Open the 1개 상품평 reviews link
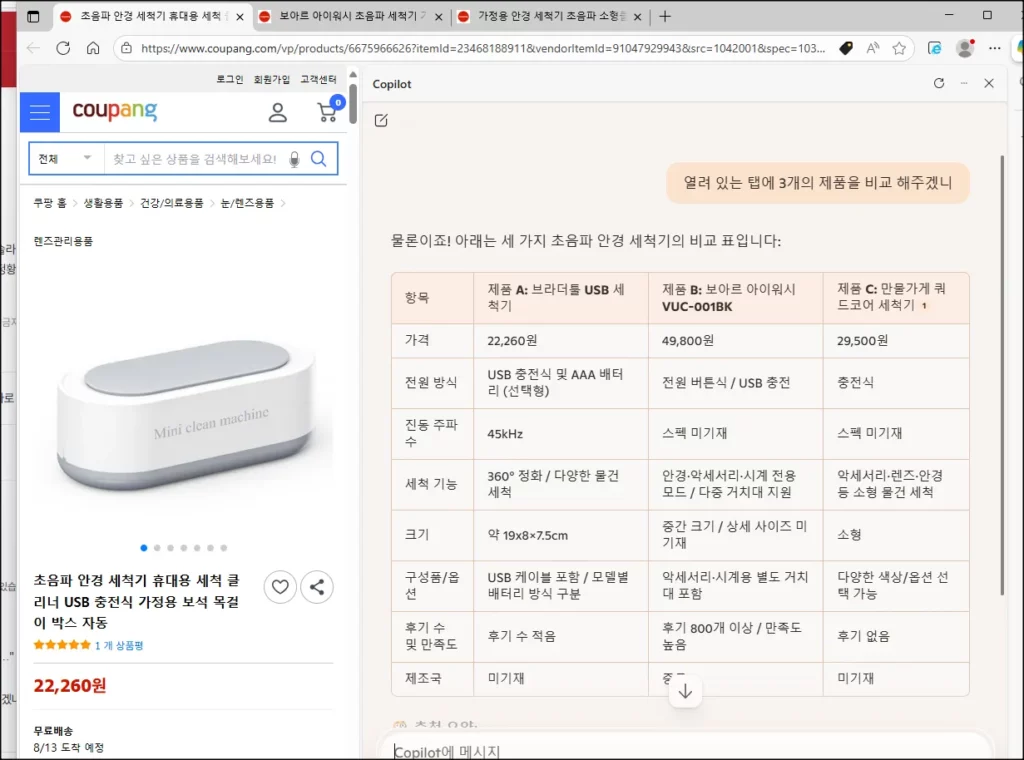 point(119,645)
